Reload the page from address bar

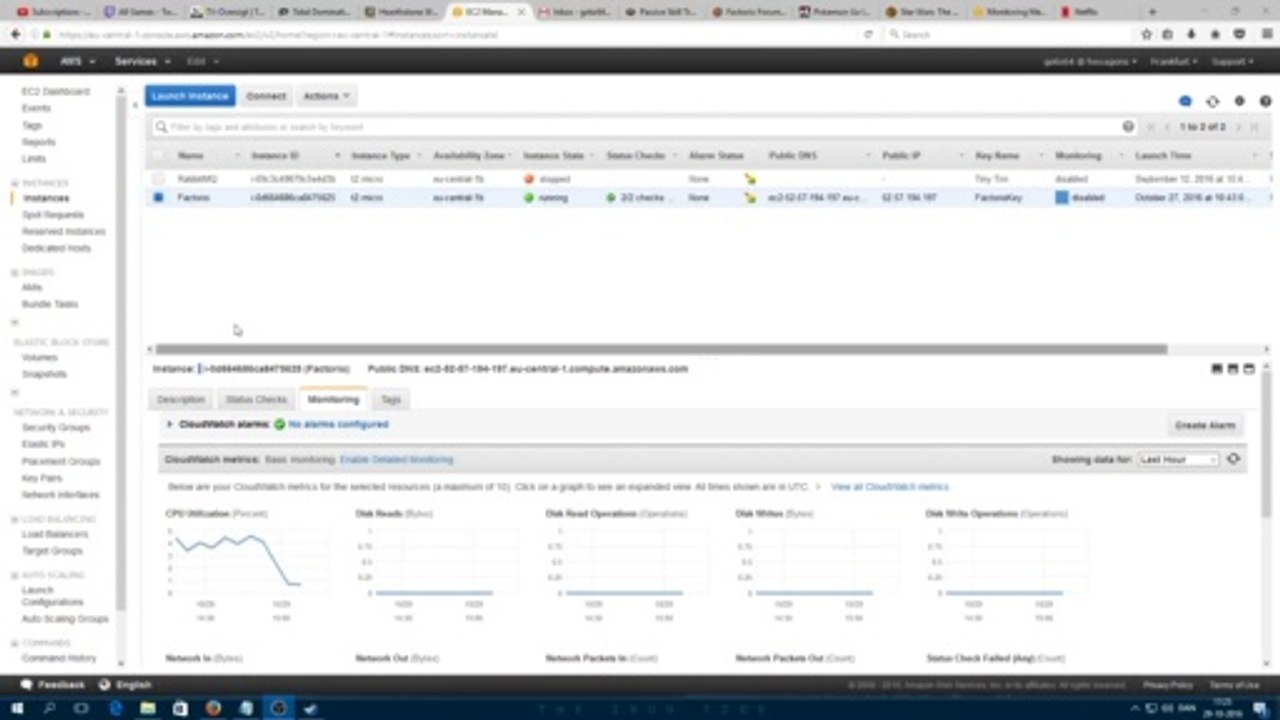click(868, 34)
